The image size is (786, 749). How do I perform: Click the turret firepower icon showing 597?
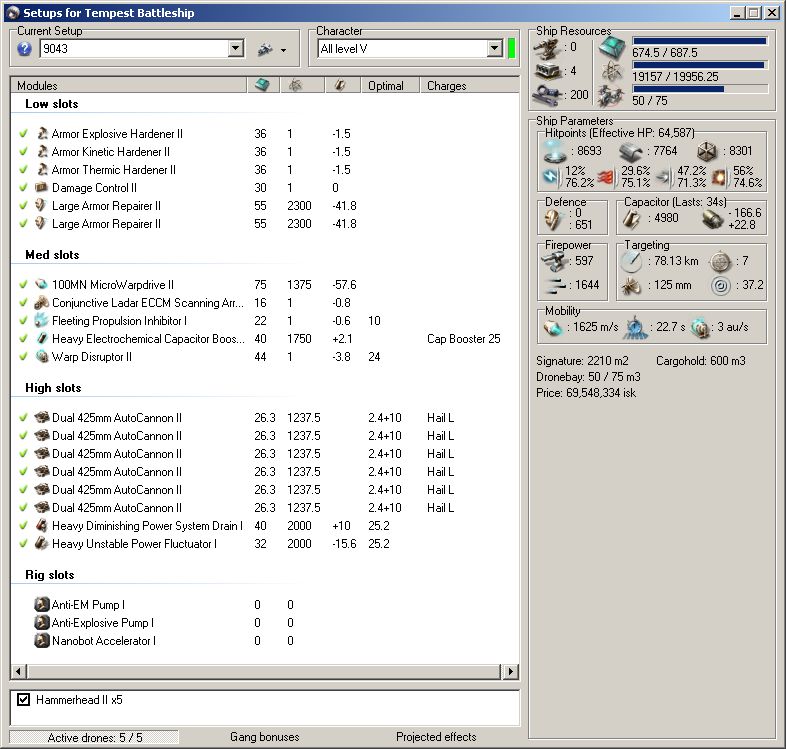[x=553, y=261]
